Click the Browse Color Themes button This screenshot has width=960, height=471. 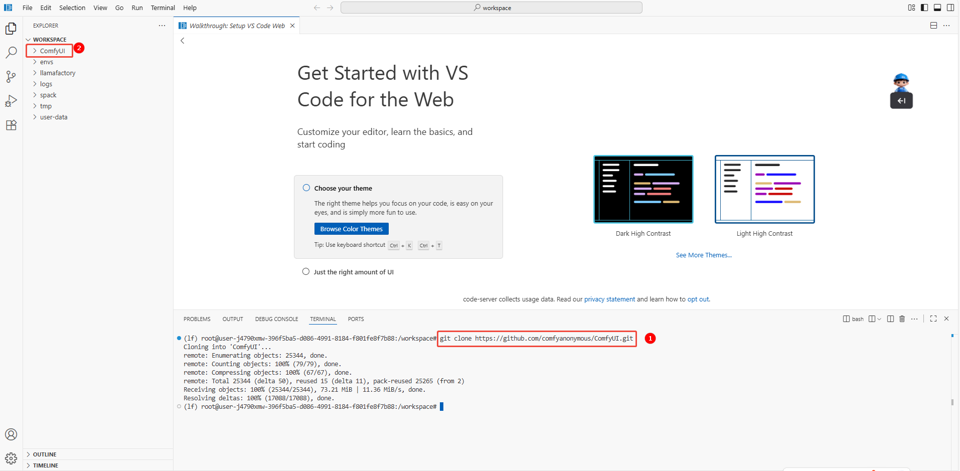(351, 229)
